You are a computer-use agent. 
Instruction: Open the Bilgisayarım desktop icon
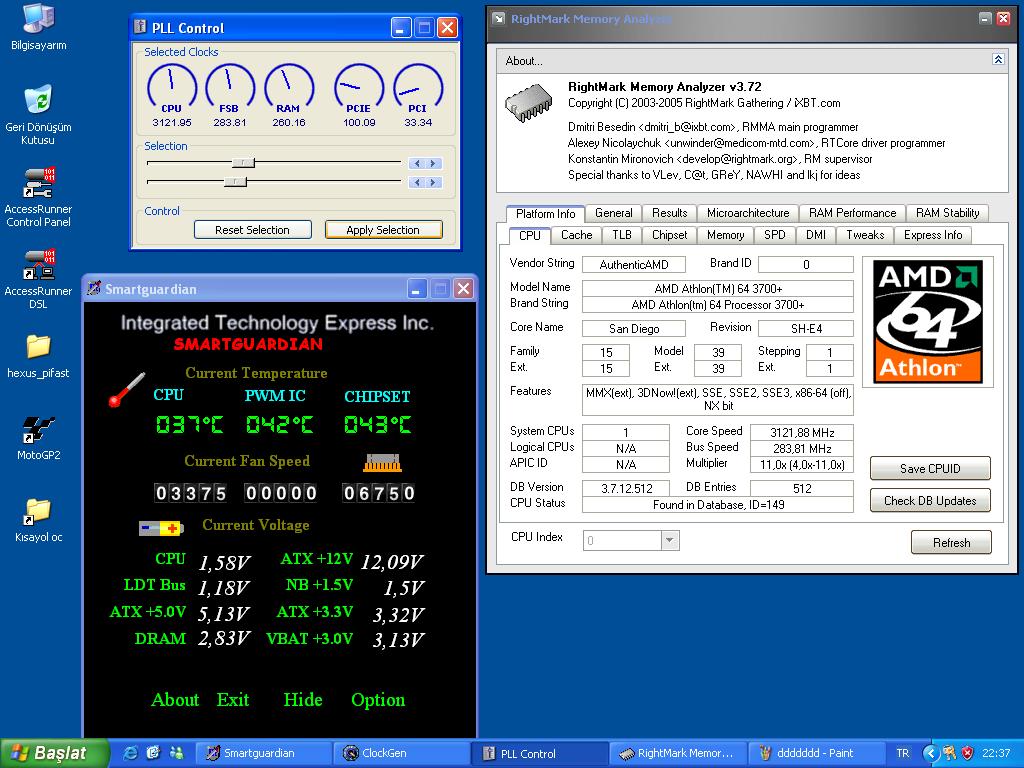(x=39, y=26)
